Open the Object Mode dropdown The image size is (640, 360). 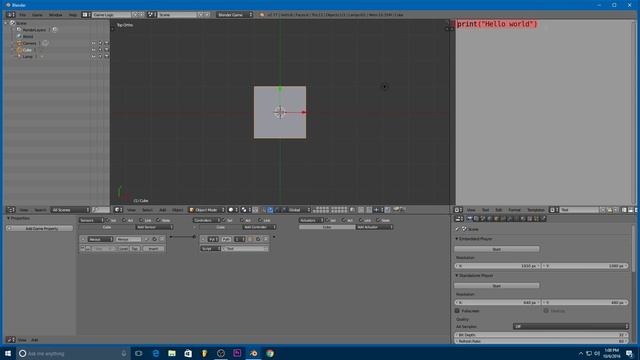pyautogui.click(x=207, y=210)
